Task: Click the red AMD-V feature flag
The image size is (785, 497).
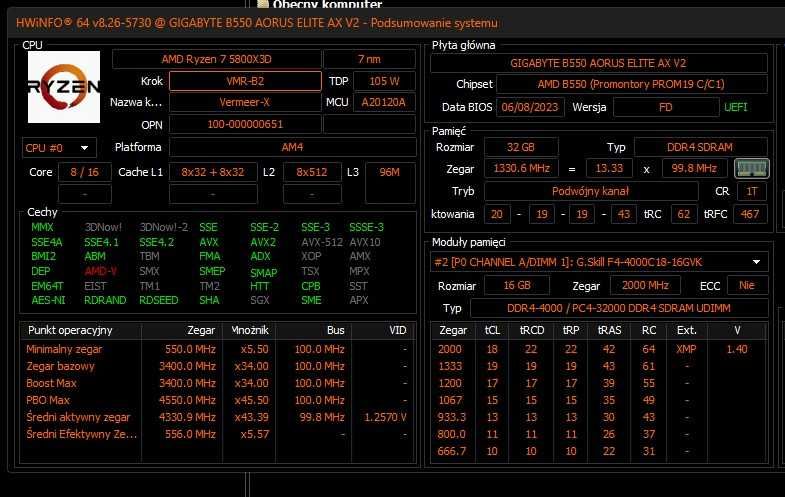Action: point(101,271)
